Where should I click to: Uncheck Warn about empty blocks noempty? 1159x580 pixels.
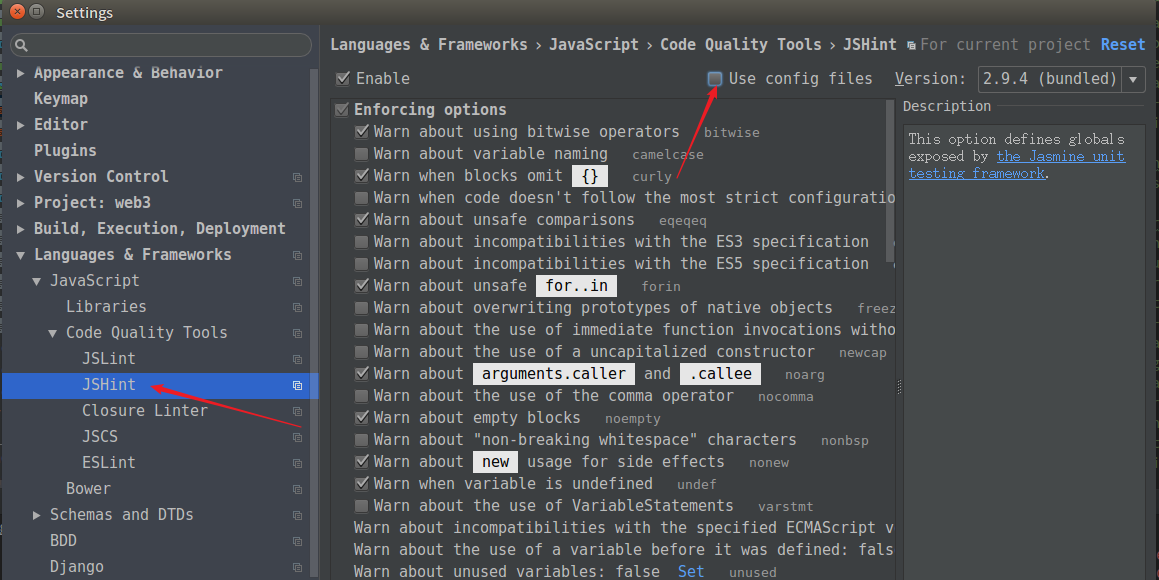361,417
